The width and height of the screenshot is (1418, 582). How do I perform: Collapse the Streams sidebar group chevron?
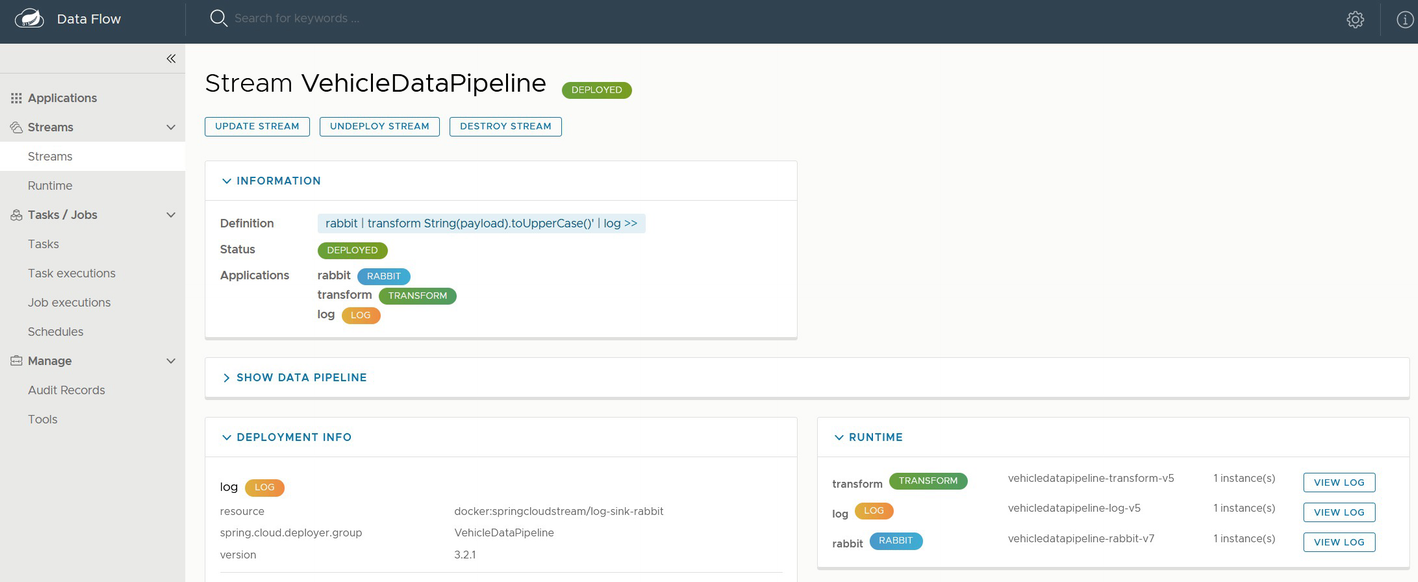[171, 128]
